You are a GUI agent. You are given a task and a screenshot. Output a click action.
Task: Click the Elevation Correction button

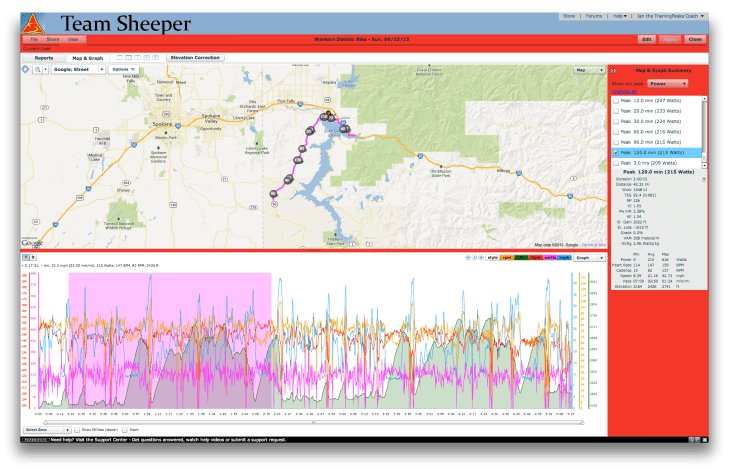click(x=194, y=58)
